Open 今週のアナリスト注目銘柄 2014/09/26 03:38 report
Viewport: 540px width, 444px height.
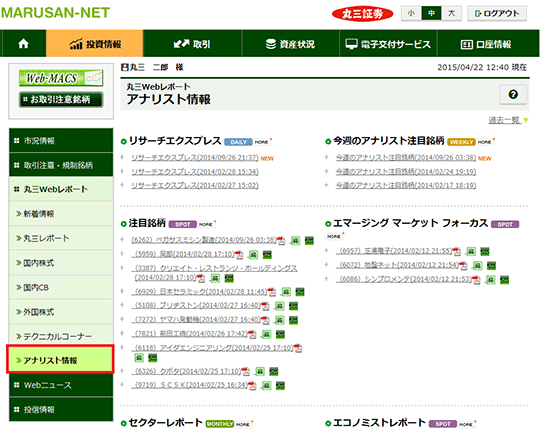point(406,157)
